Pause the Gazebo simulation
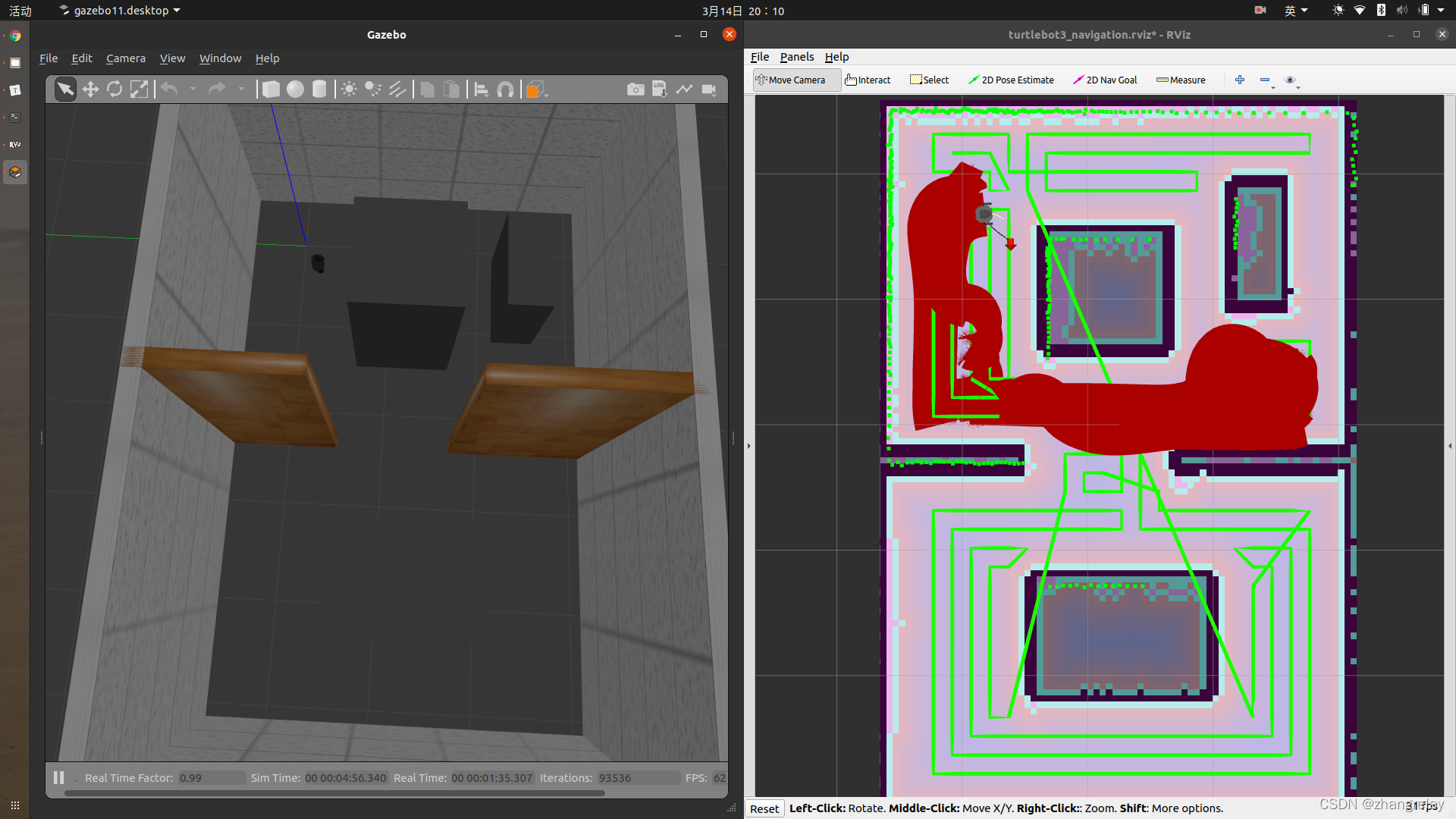1456x819 pixels. [59, 777]
